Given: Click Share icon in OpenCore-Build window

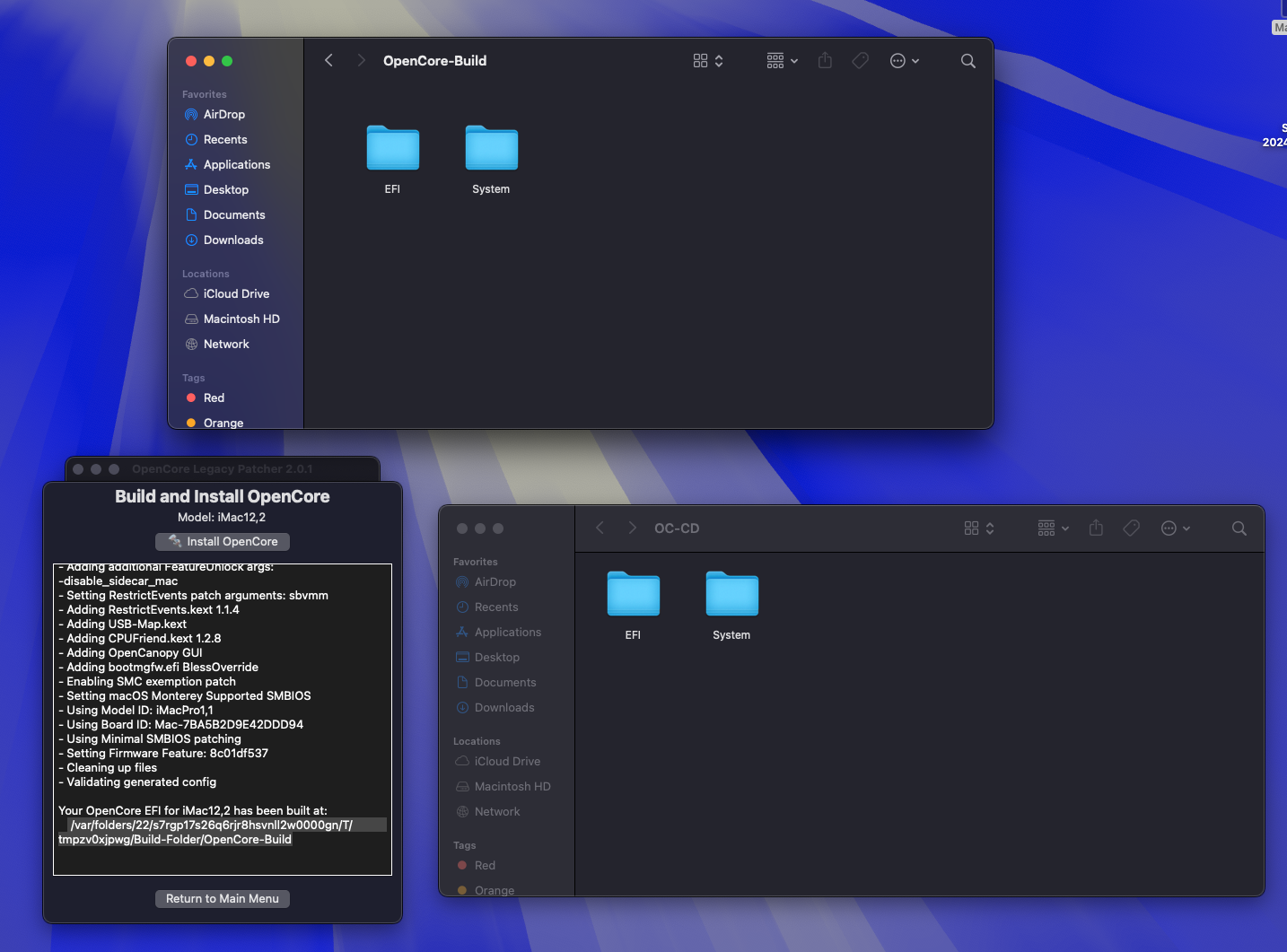Looking at the screenshot, I should [825, 60].
